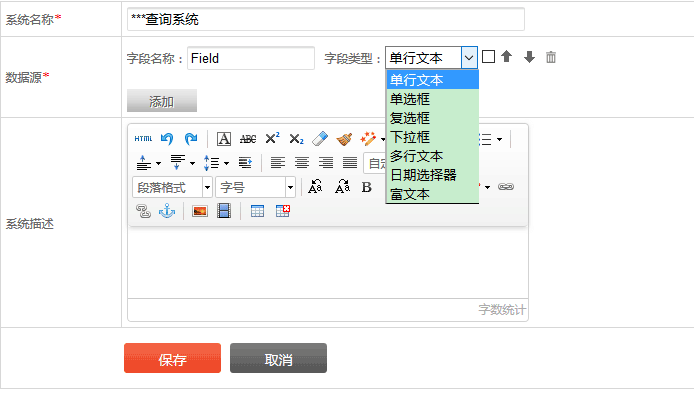Screen dimensions: 694x393
Task: Click the gray 取消 cancel button
Action: pyautogui.click(x=278, y=358)
